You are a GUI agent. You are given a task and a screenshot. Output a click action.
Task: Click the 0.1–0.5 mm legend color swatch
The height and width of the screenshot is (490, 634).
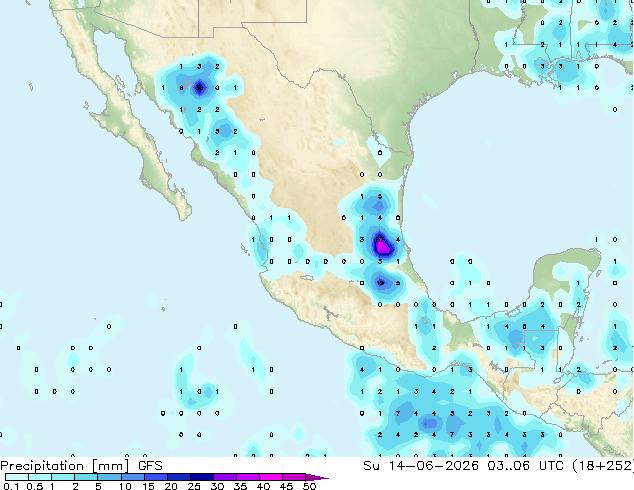coord(17,477)
